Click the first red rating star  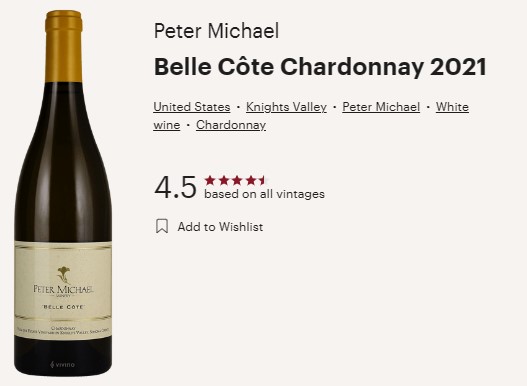(210, 181)
